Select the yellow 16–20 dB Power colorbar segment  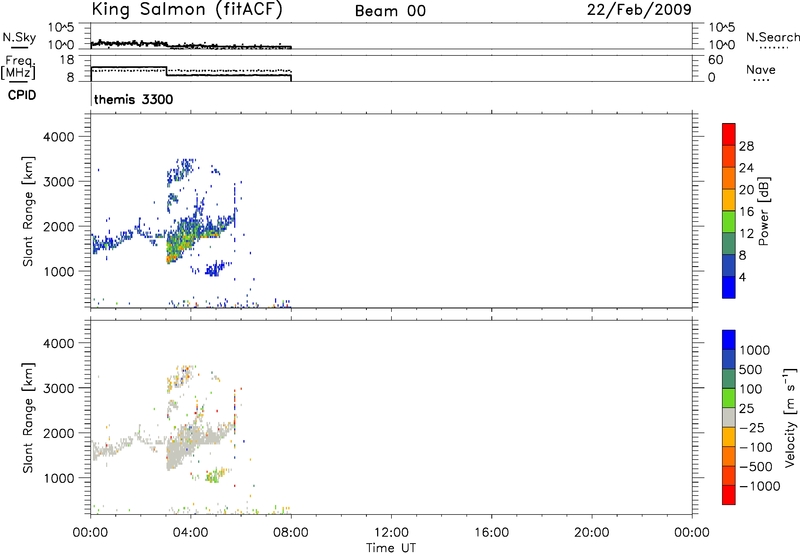729,200
